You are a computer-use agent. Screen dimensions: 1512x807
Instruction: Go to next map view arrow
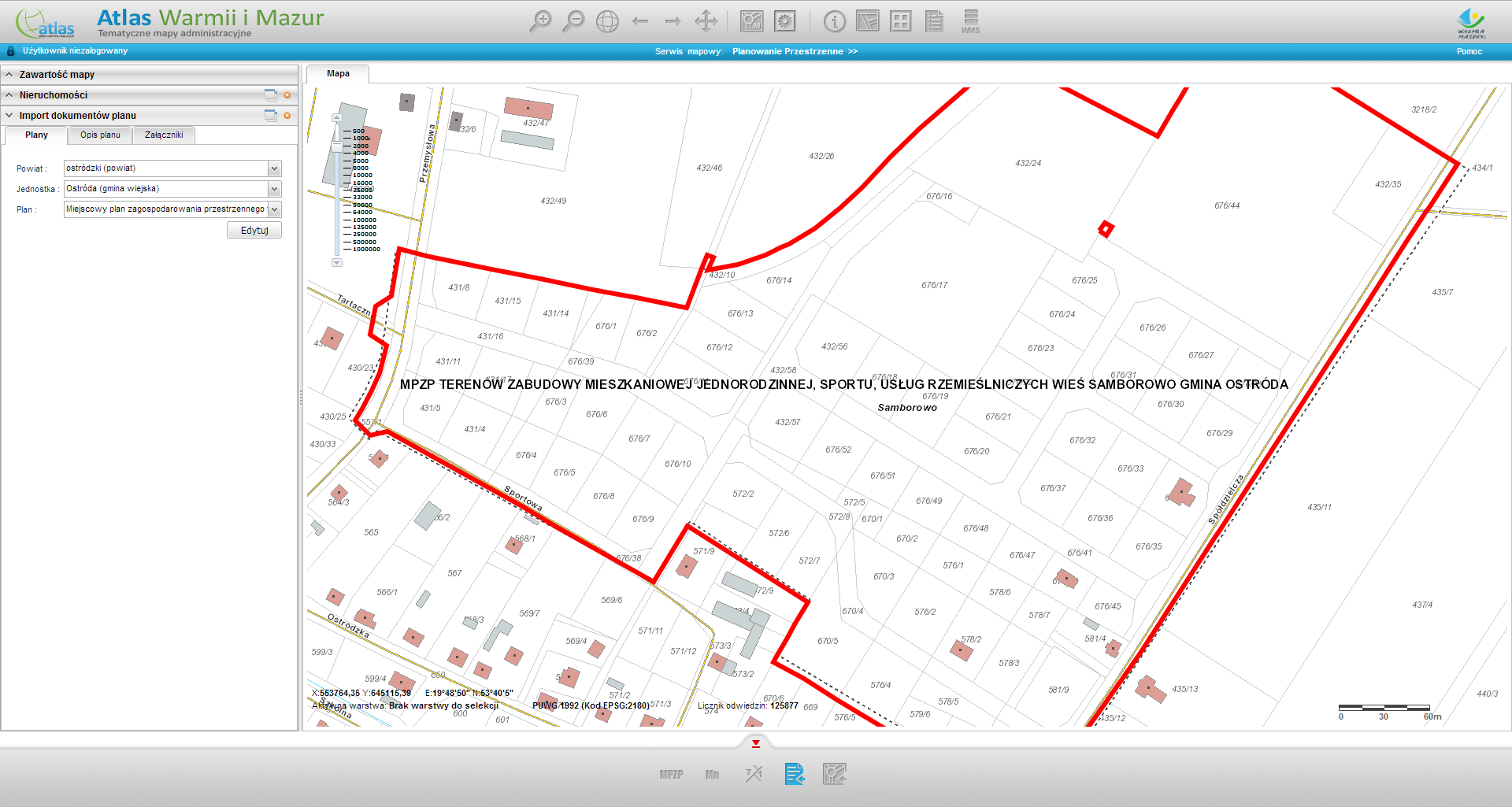[673, 21]
